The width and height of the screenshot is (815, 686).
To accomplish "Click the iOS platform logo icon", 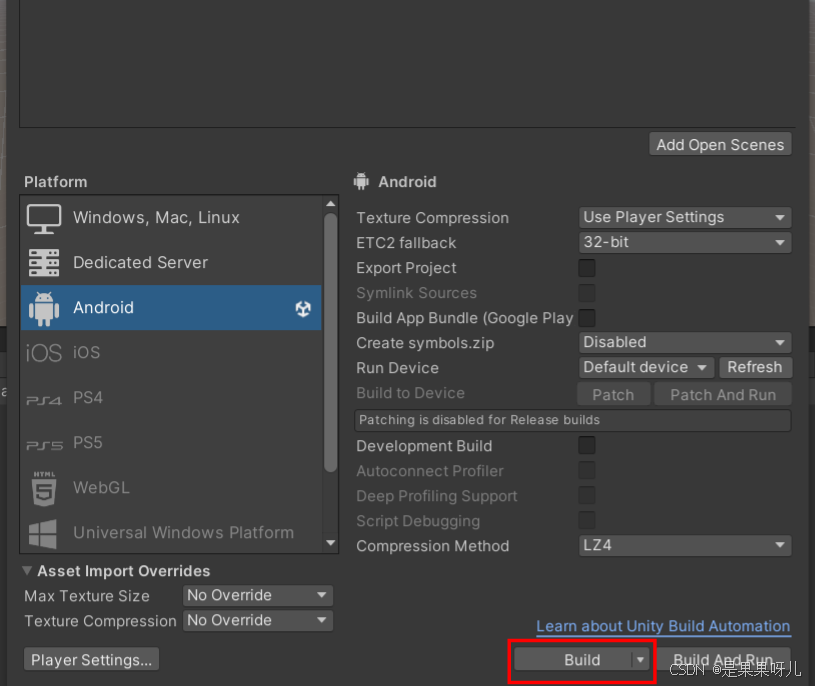I will pyautogui.click(x=44, y=353).
